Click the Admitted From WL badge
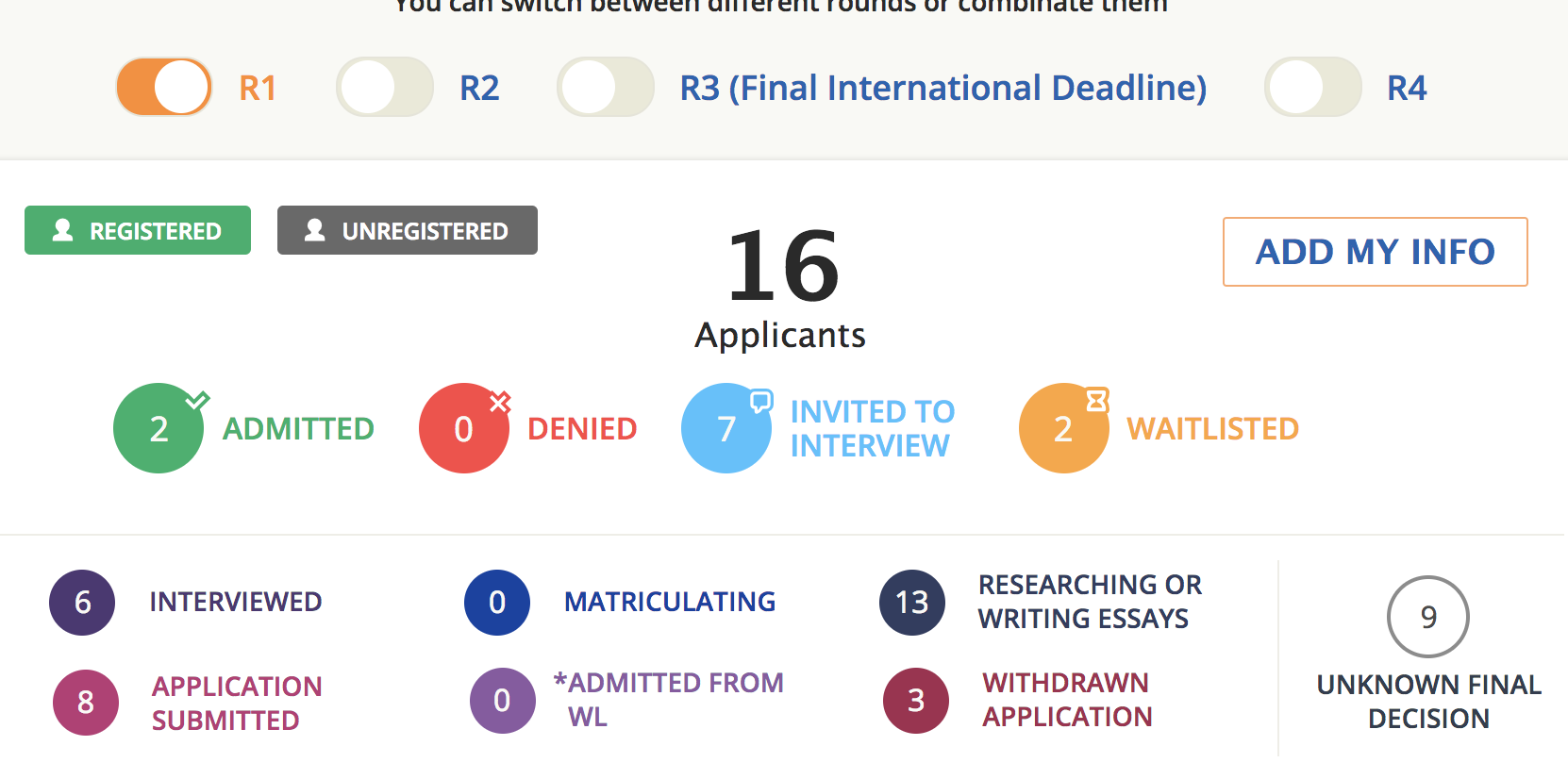Viewport: 1568px width, 779px height. tap(502, 701)
